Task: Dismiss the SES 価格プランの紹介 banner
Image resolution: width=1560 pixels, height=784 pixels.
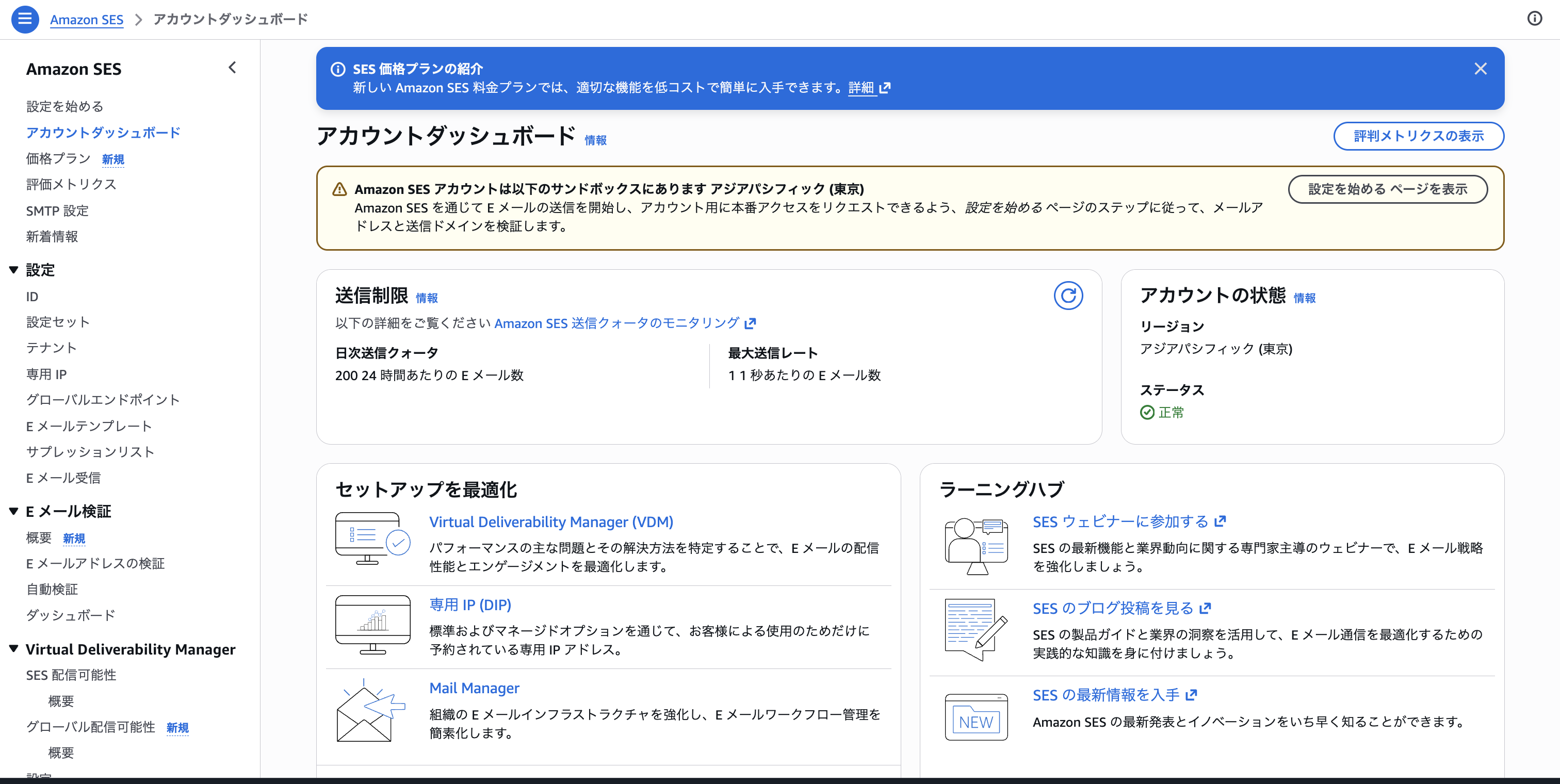Action: pyautogui.click(x=1480, y=69)
